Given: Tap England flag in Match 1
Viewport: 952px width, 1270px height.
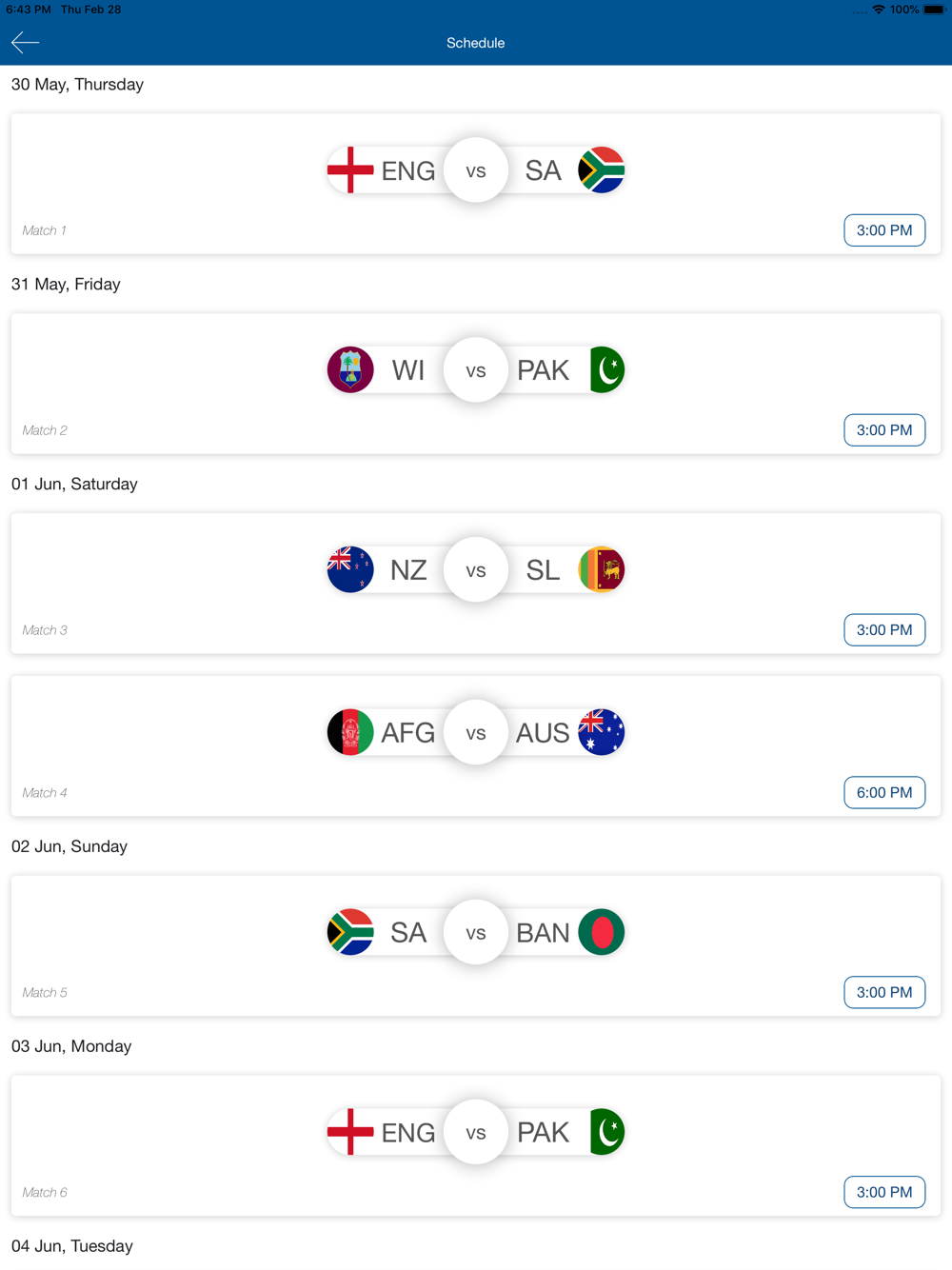Looking at the screenshot, I should (x=350, y=170).
